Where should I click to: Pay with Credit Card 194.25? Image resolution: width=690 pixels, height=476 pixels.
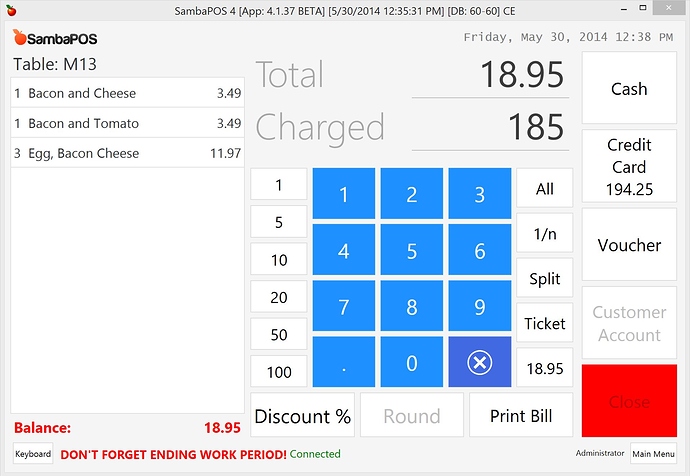point(629,166)
